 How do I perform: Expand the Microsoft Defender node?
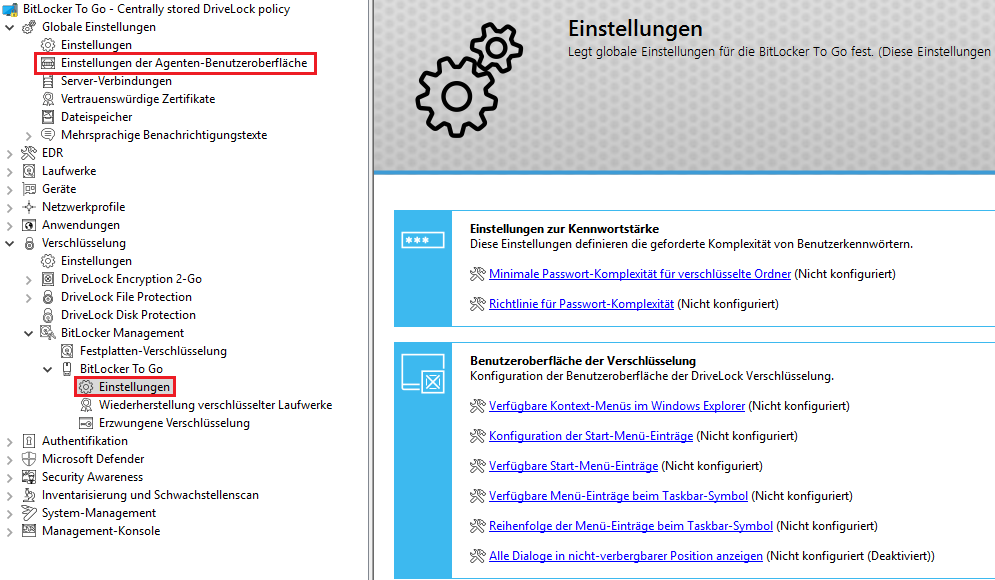tap(10, 459)
